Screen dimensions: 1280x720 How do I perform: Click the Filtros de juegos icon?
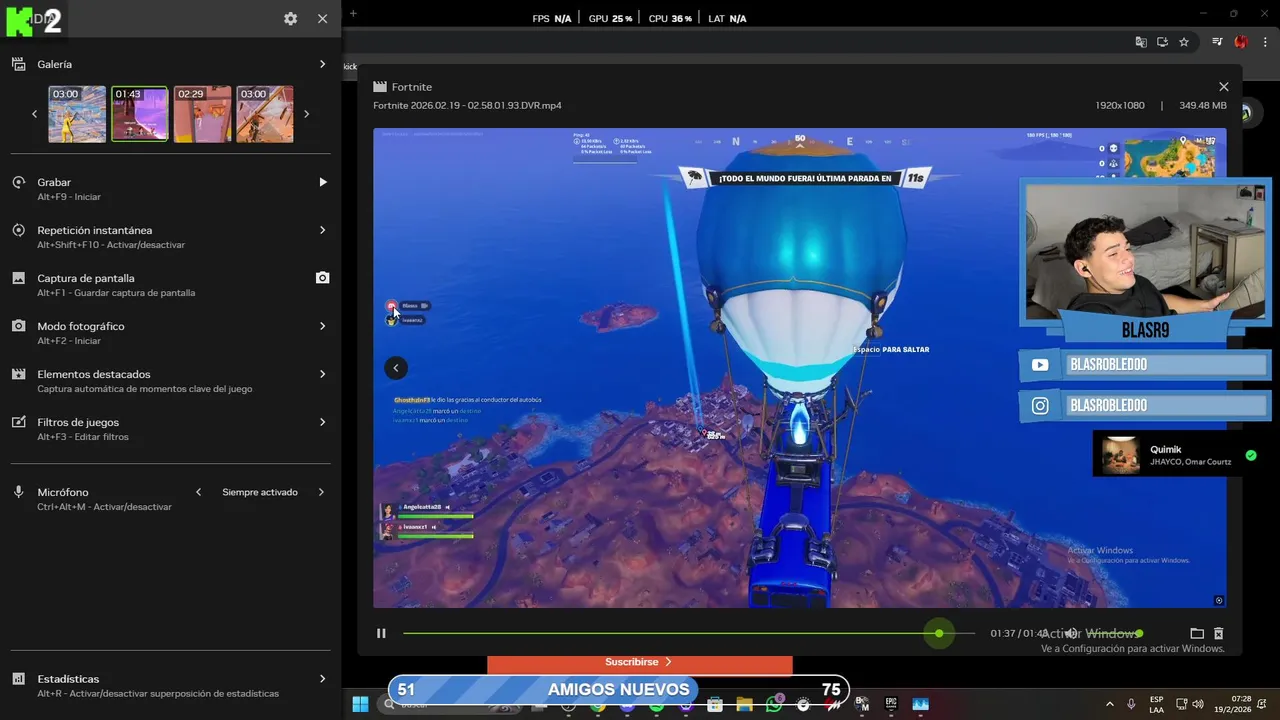click(x=18, y=422)
